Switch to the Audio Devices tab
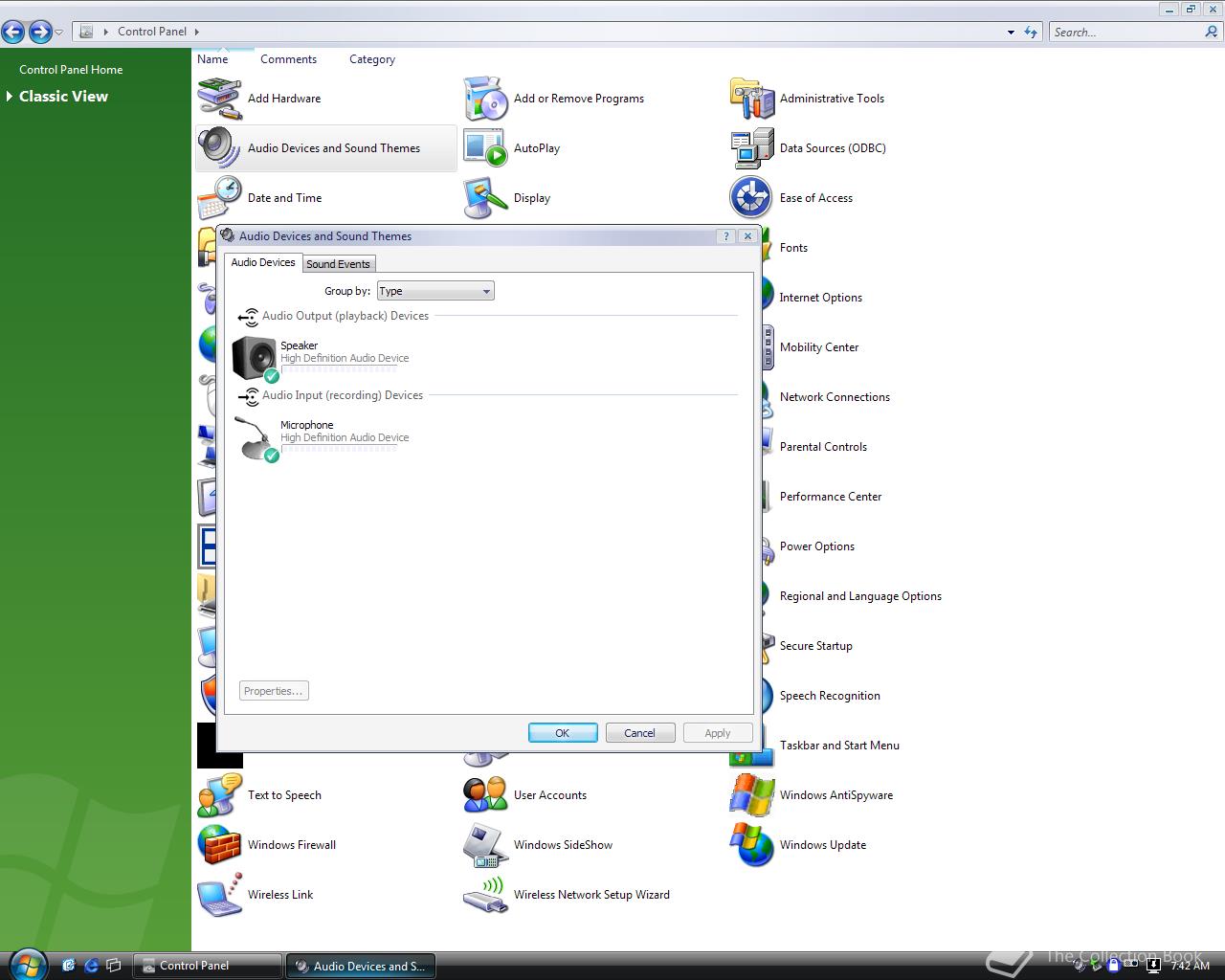The width and height of the screenshot is (1225, 980). click(263, 262)
